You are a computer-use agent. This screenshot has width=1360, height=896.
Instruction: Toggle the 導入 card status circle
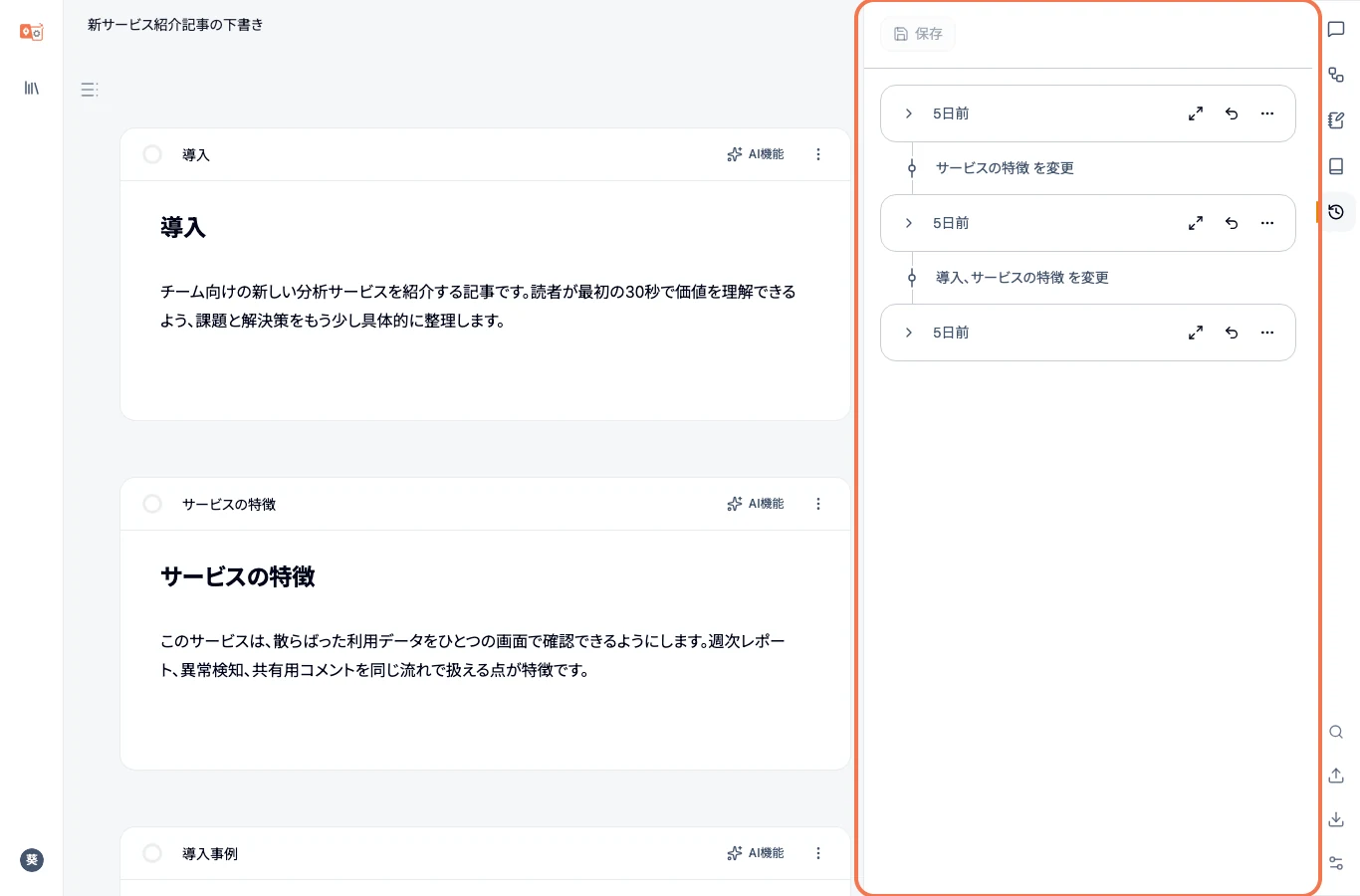click(x=152, y=154)
